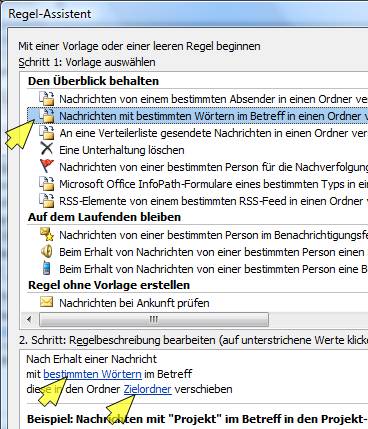Click the horizontal scrollbar thumb of template list
Screen dimensions: 368x429
[x=154, y=320]
